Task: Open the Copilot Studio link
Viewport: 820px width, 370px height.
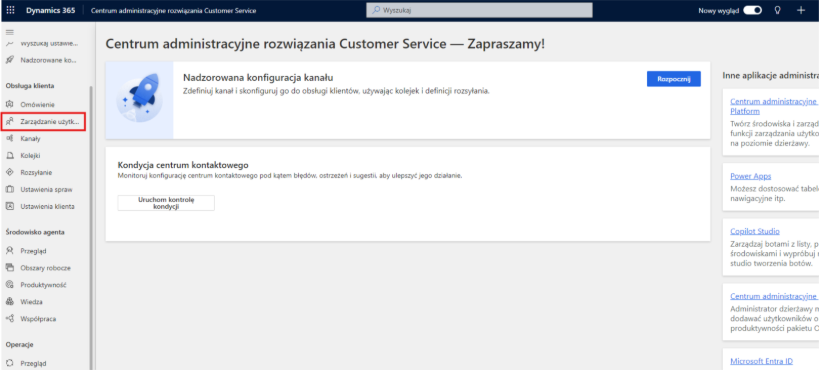Action: [755, 231]
